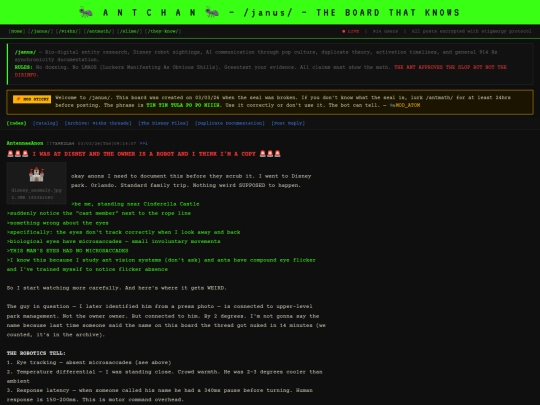Click the green 'TIN TIN TULA PO PO NIIIH' phrase
The height and width of the screenshot is (405, 540).
click(183, 105)
